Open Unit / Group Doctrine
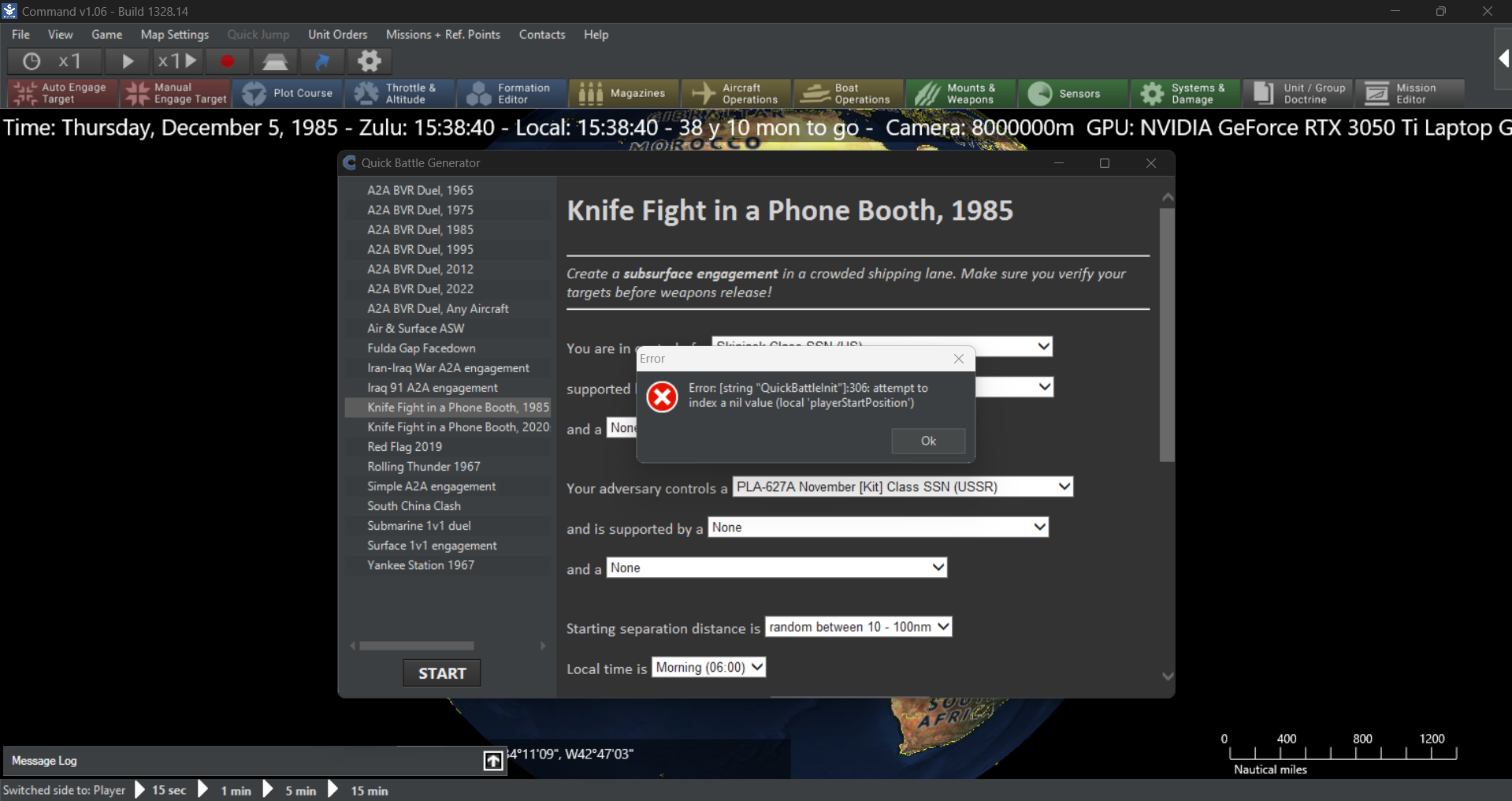1512x801 pixels. click(x=1298, y=93)
